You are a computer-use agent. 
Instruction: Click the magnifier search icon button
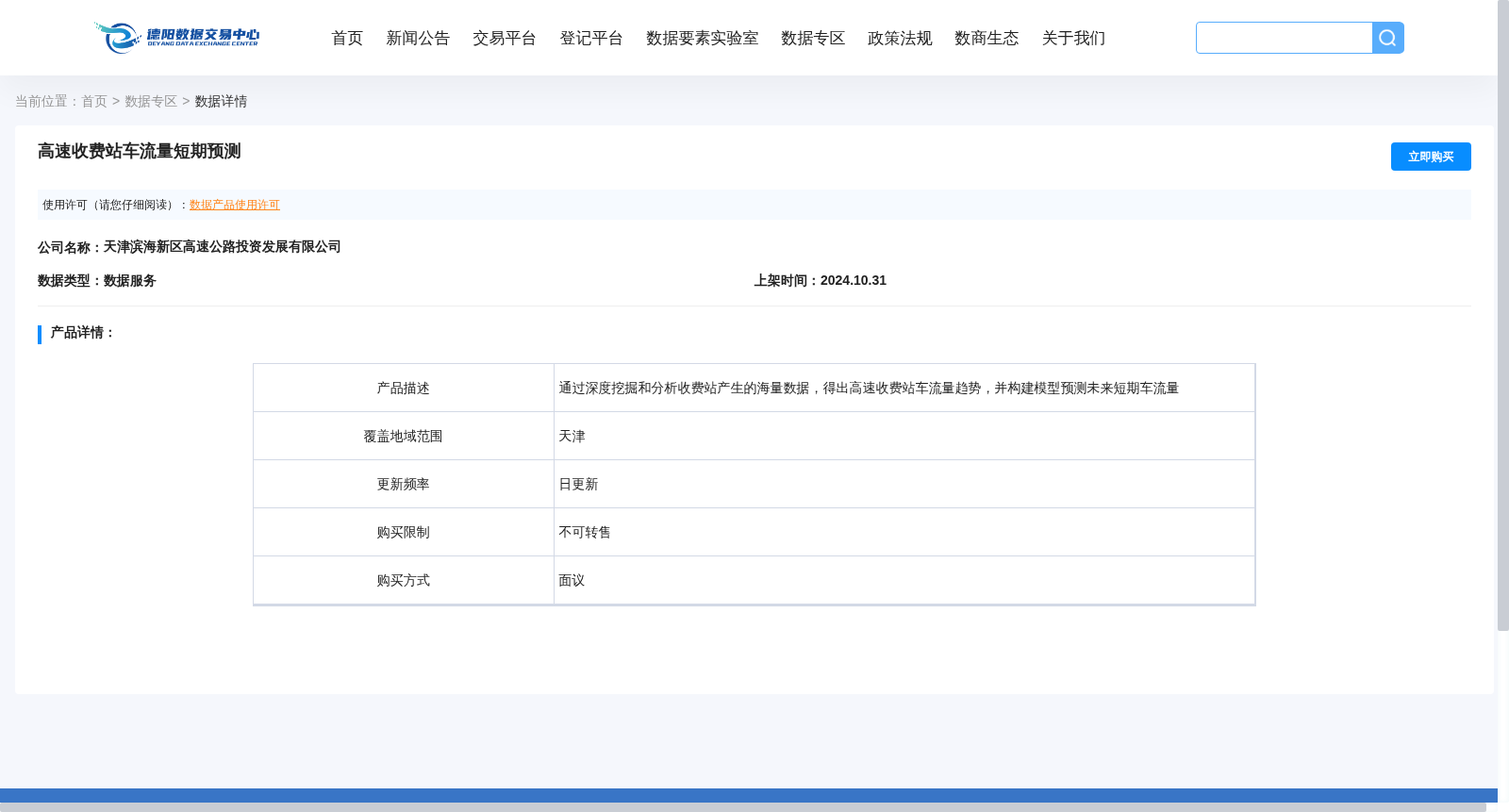pyautogui.click(x=1387, y=38)
